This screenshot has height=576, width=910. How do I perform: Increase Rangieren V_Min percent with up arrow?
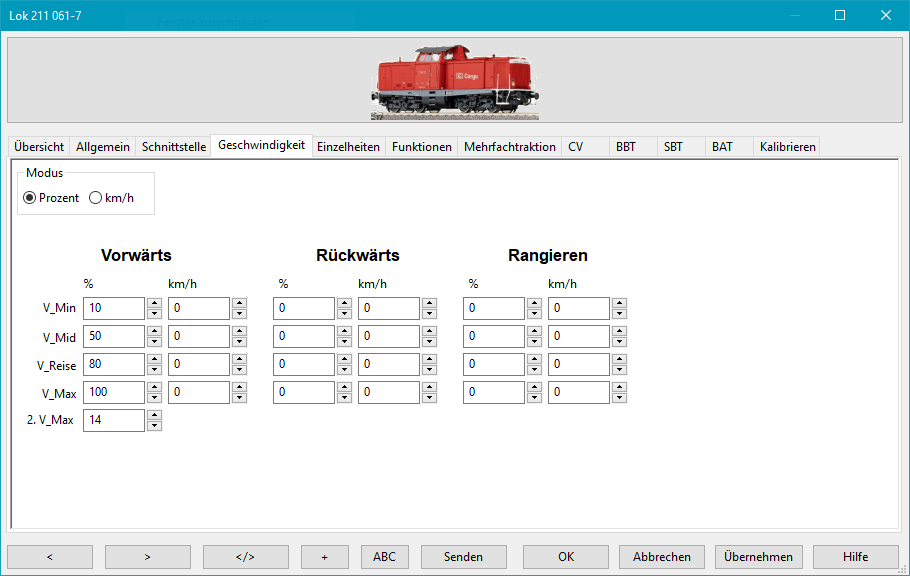pos(534,303)
